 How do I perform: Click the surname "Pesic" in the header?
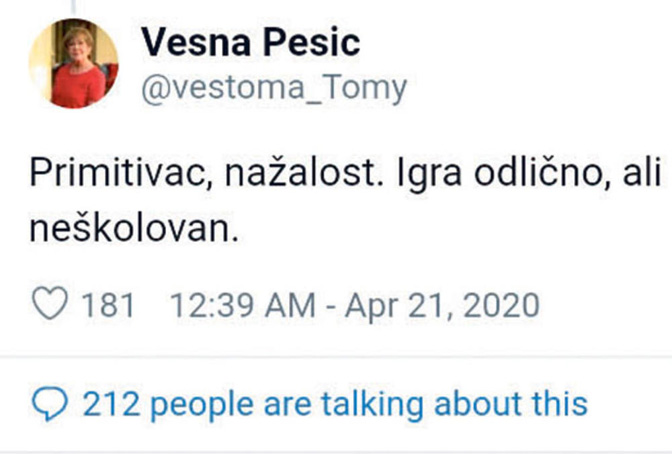[305, 41]
